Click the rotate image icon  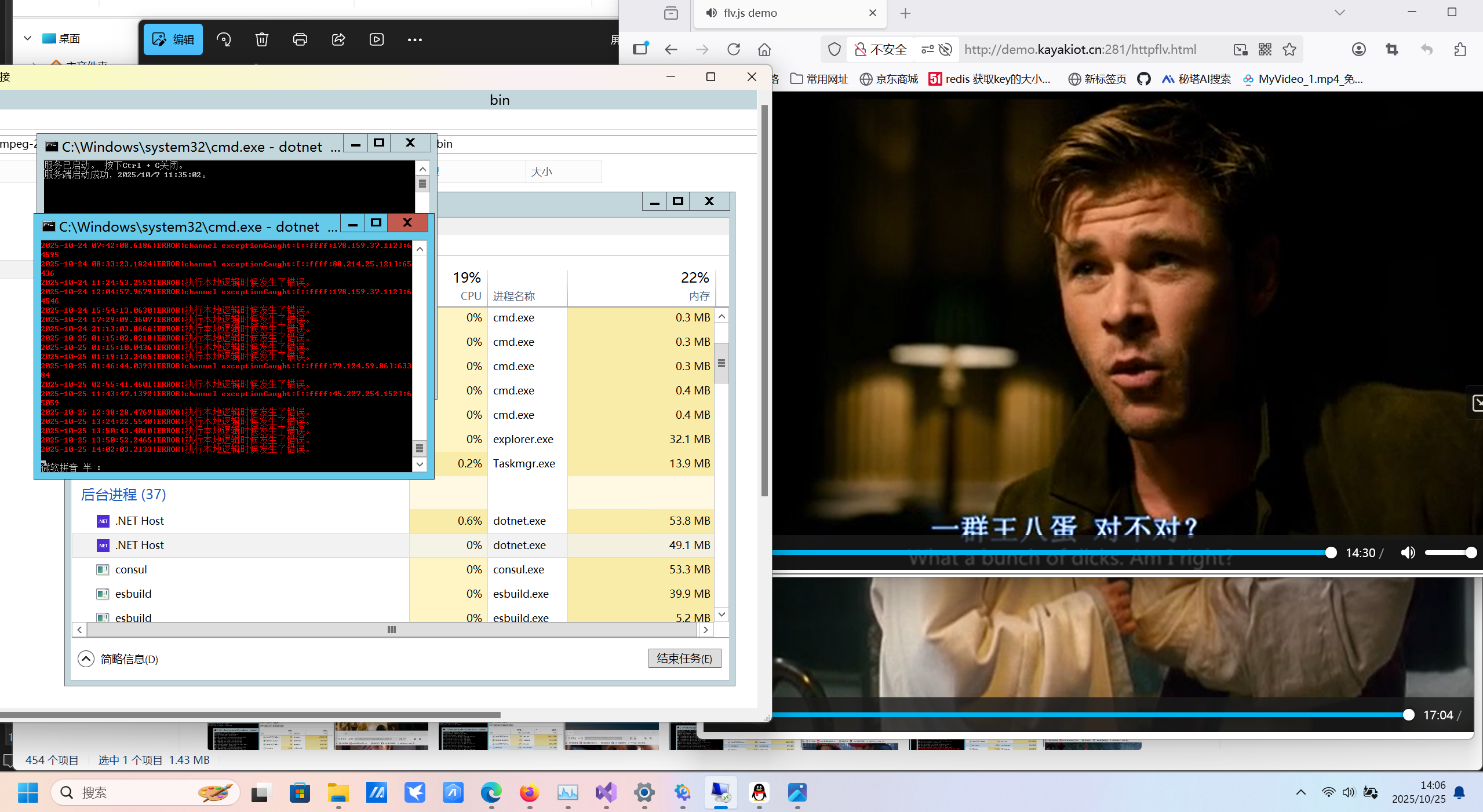point(224,39)
